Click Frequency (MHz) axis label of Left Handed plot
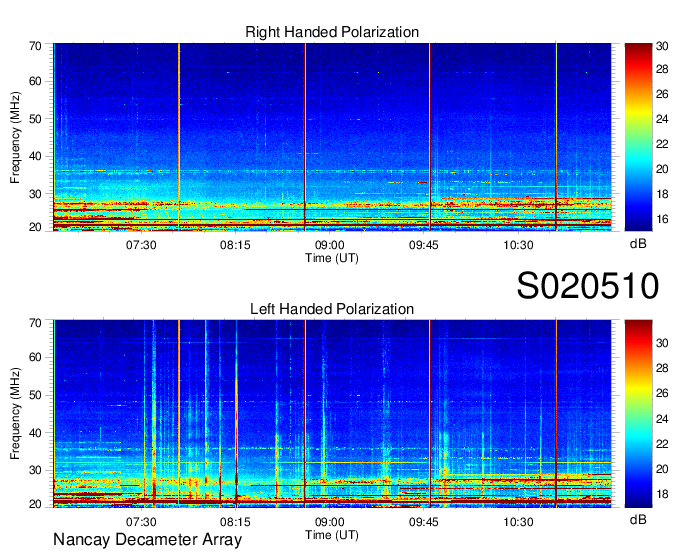The image size is (680, 552). click(15, 414)
